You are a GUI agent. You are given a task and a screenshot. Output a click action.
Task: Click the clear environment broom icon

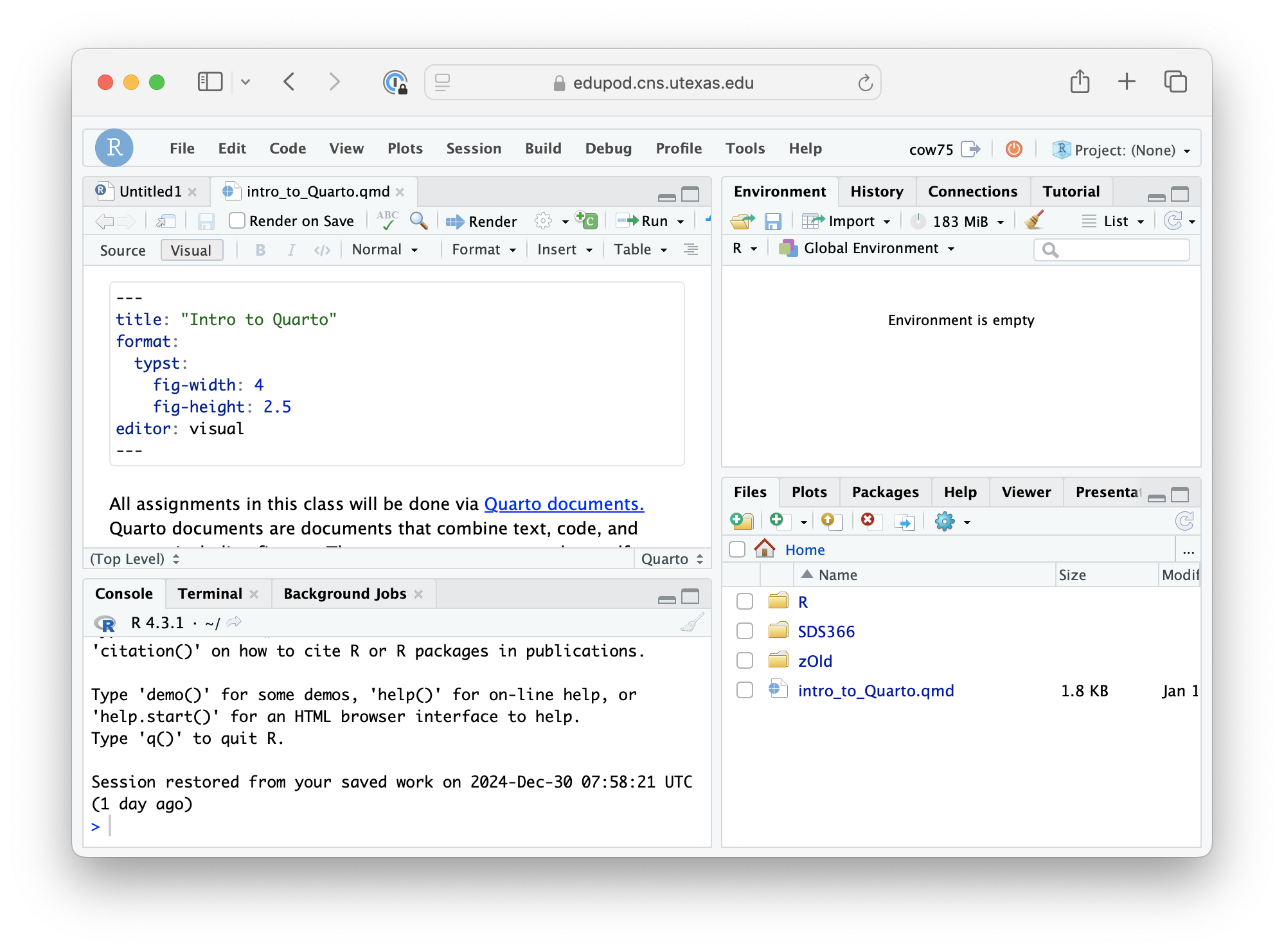coord(1034,220)
